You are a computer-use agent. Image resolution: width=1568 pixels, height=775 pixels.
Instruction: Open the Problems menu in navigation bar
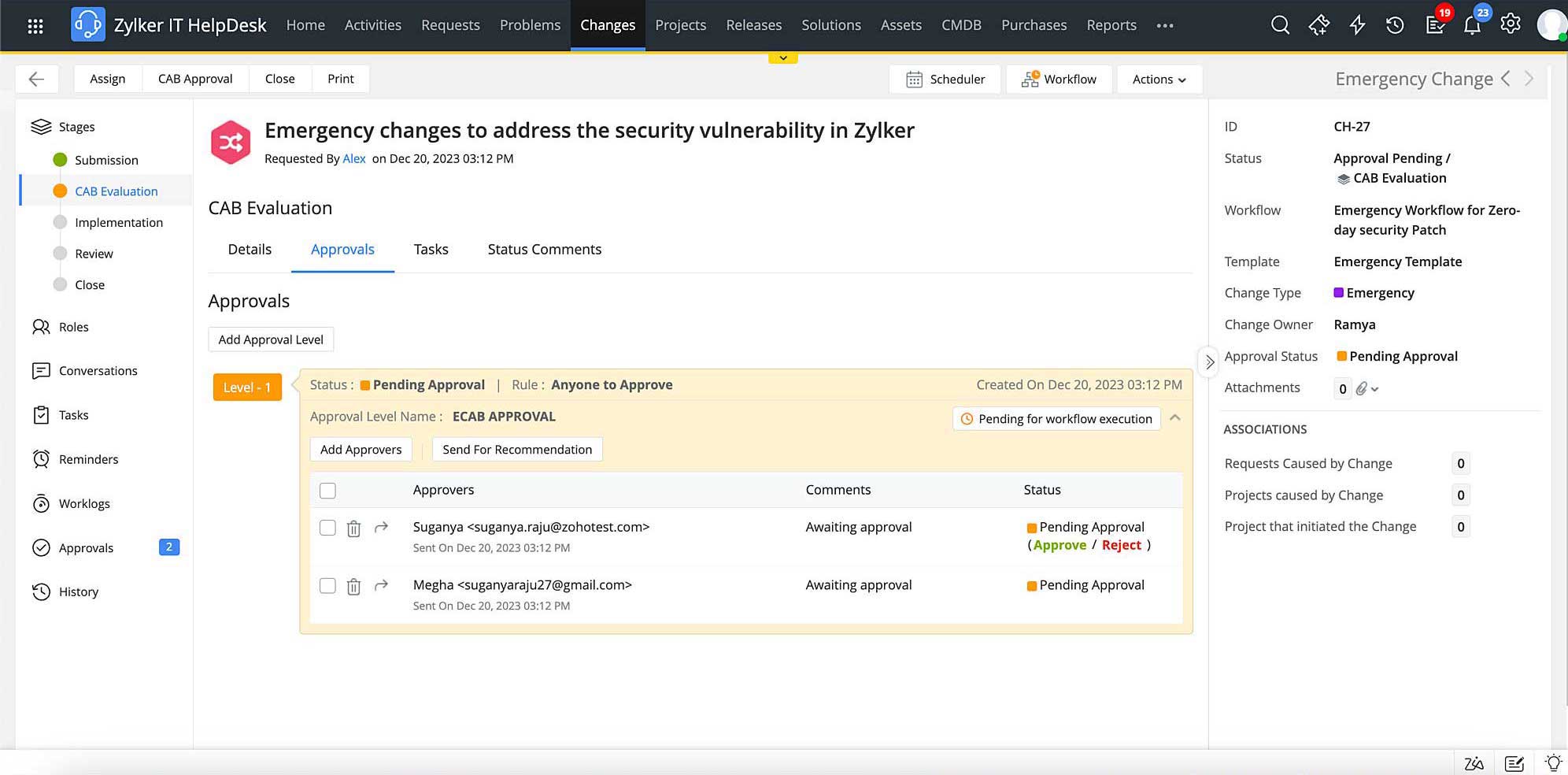(x=530, y=25)
